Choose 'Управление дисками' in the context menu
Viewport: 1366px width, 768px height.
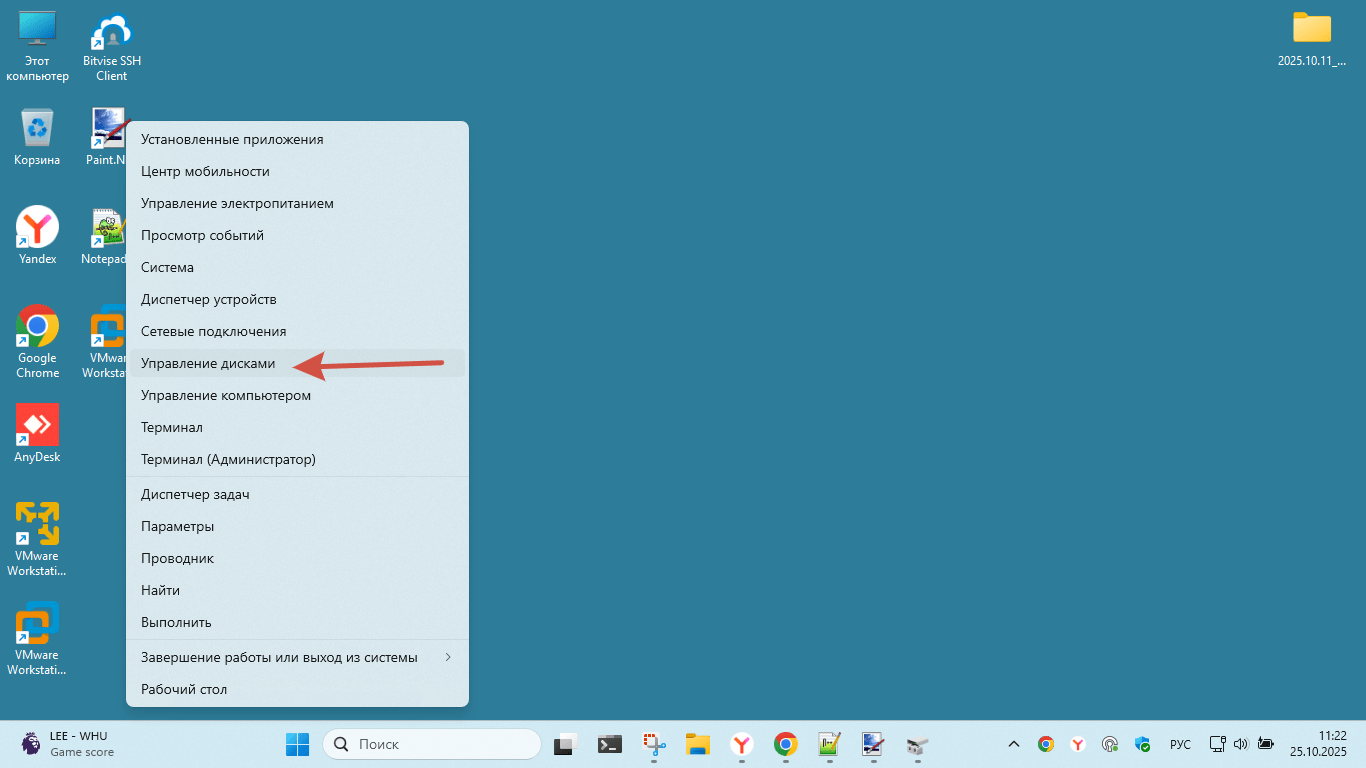pos(208,363)
